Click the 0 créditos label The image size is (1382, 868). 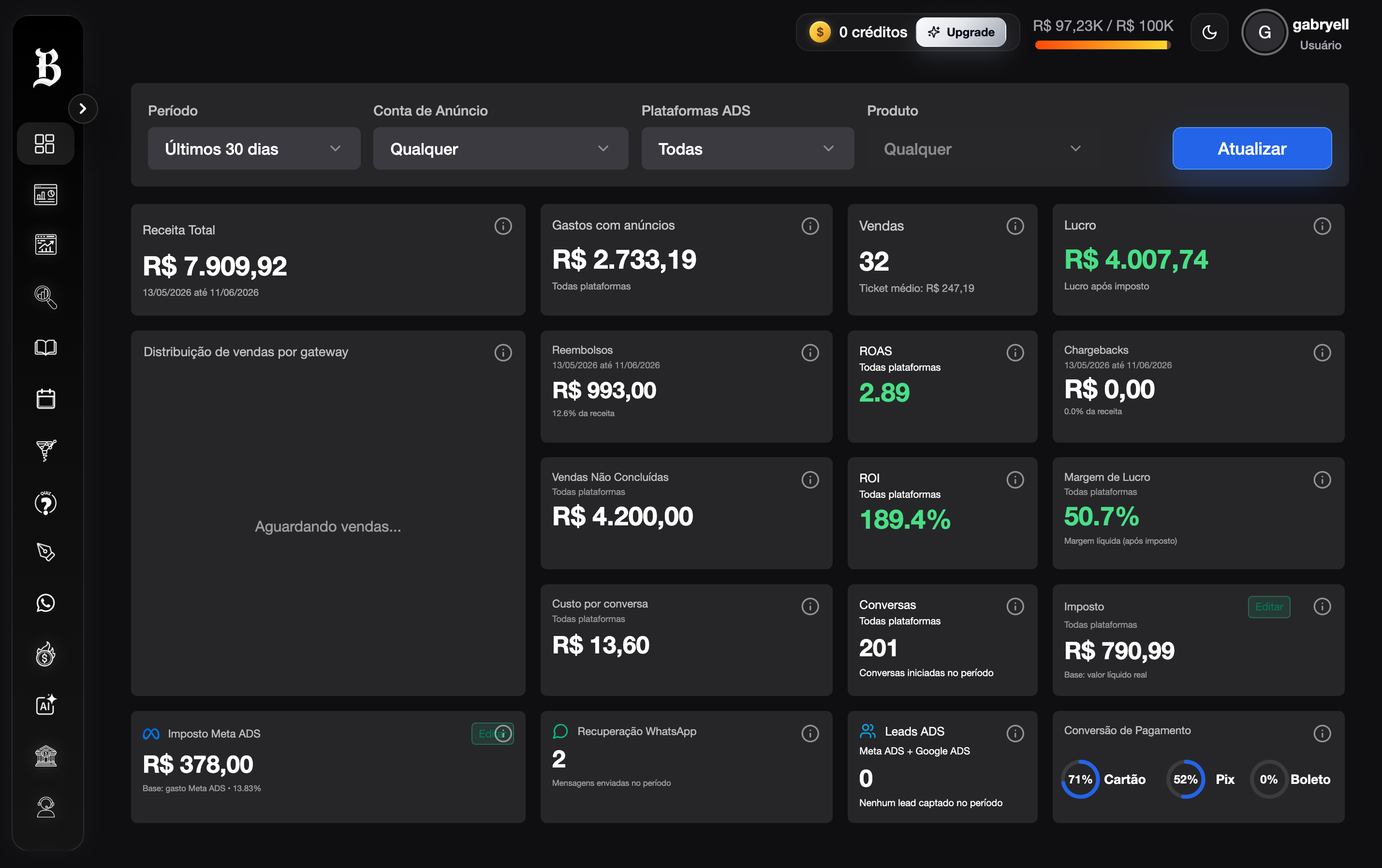click(873, 32)
